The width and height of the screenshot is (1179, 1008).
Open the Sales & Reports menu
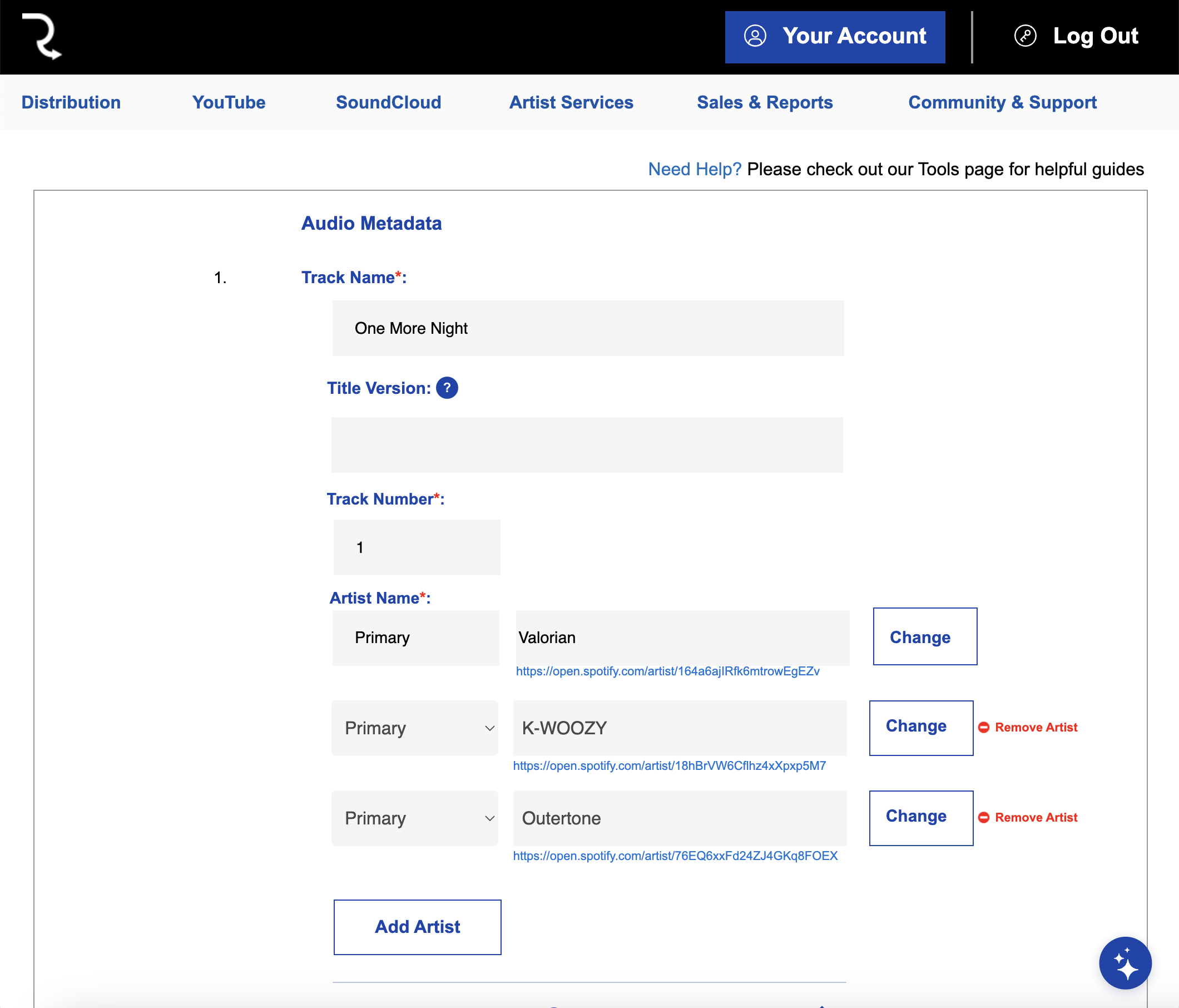764,102
